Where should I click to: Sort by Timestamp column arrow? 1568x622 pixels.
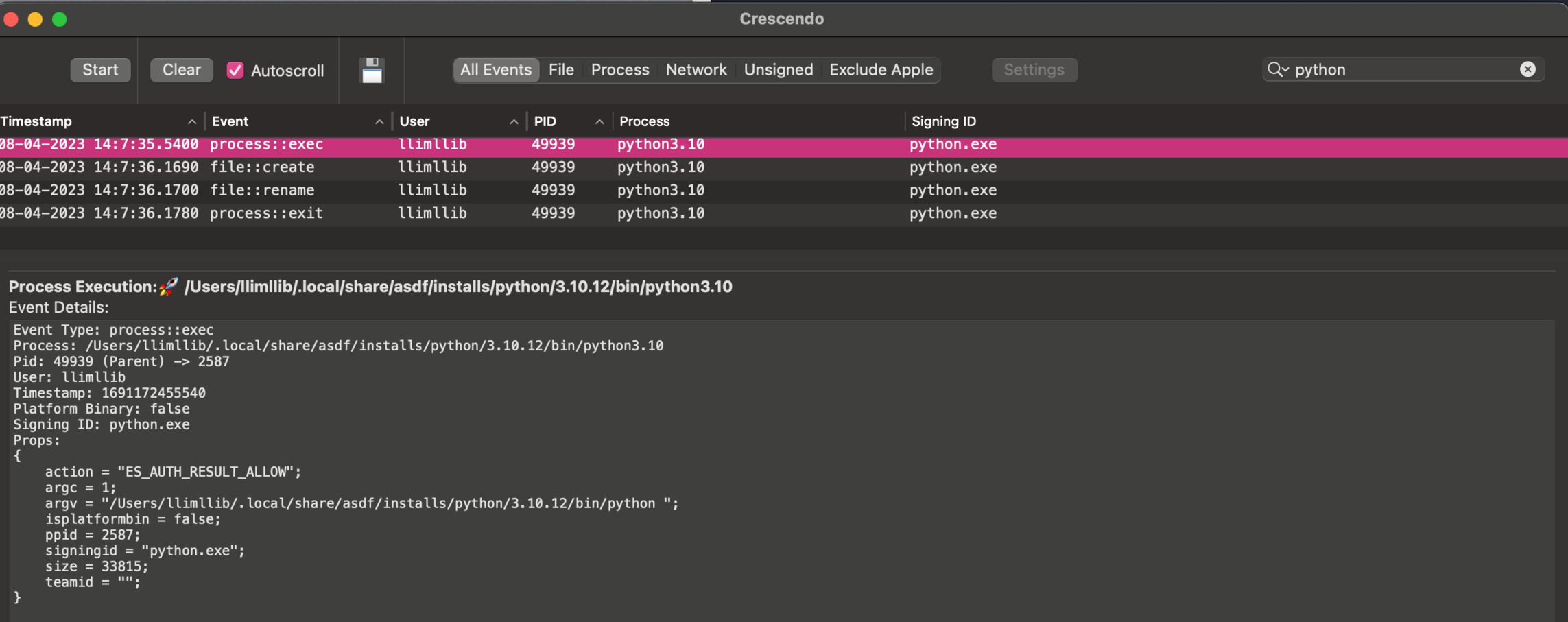(191, 122)
